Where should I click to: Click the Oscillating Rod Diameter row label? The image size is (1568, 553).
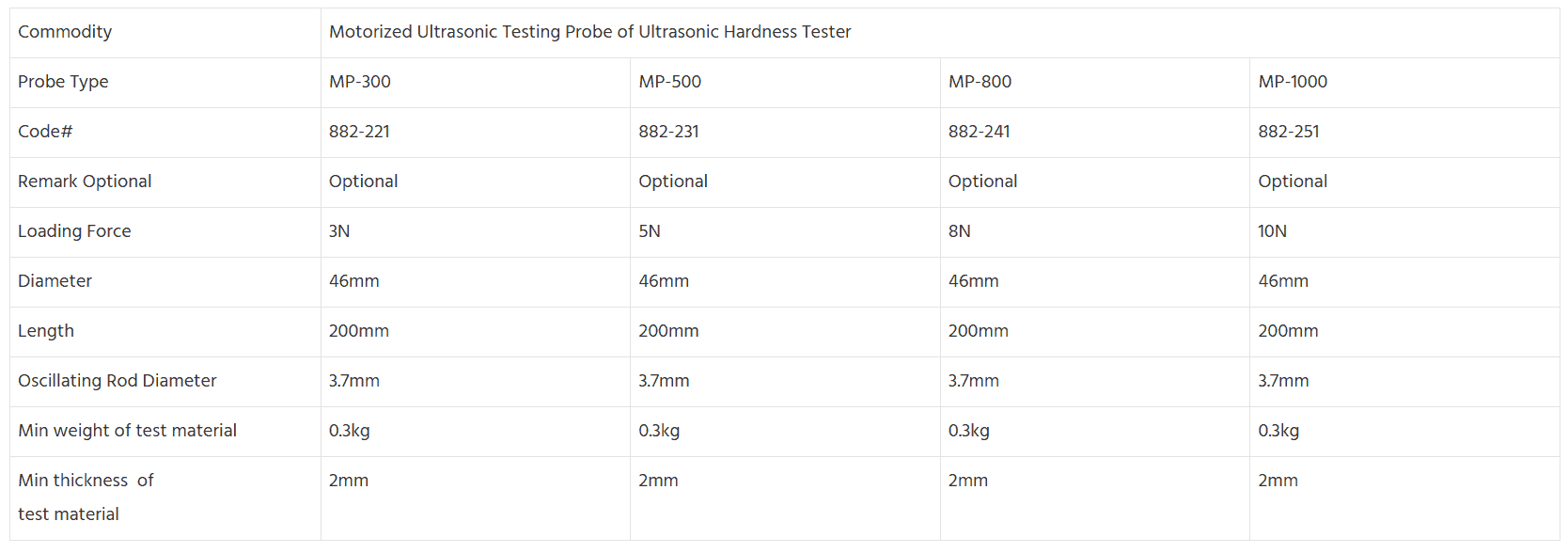tap(118, 381)
